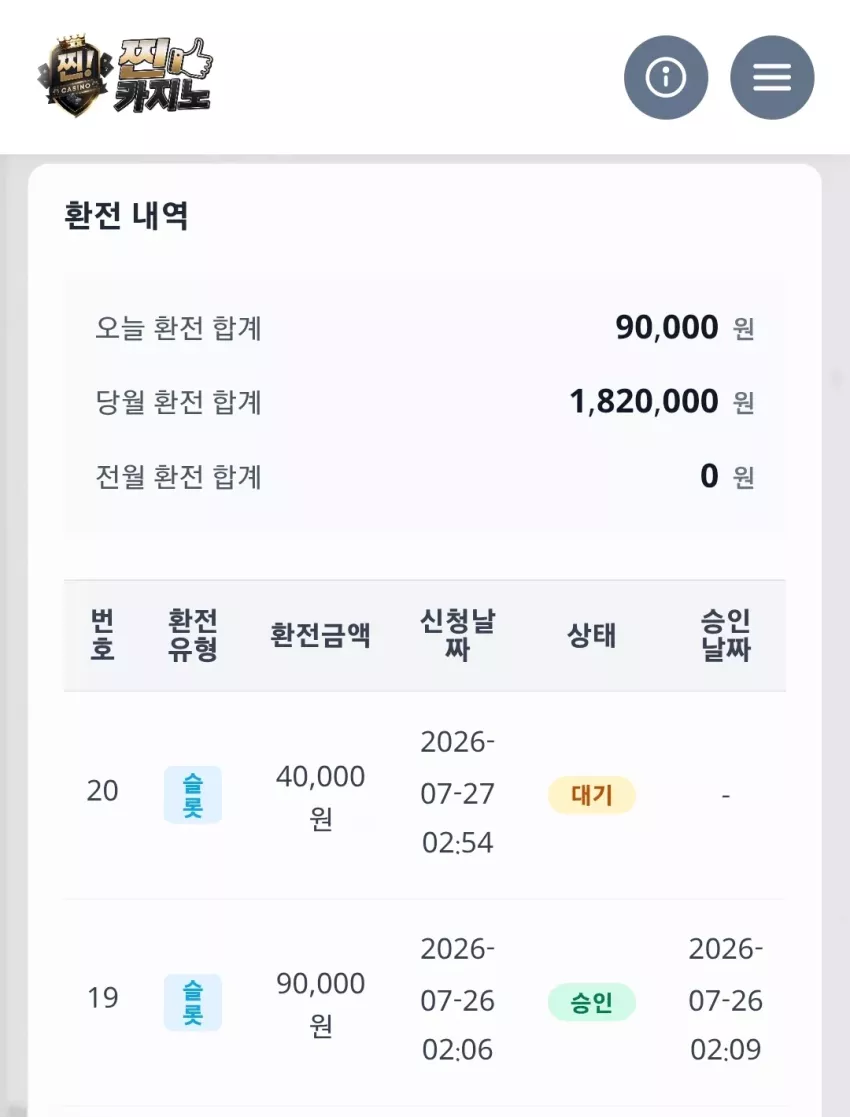Viewport: 850px width, 1117px height.
Task: Click the casino shield logo badge
Action: [x=74, y=76]
